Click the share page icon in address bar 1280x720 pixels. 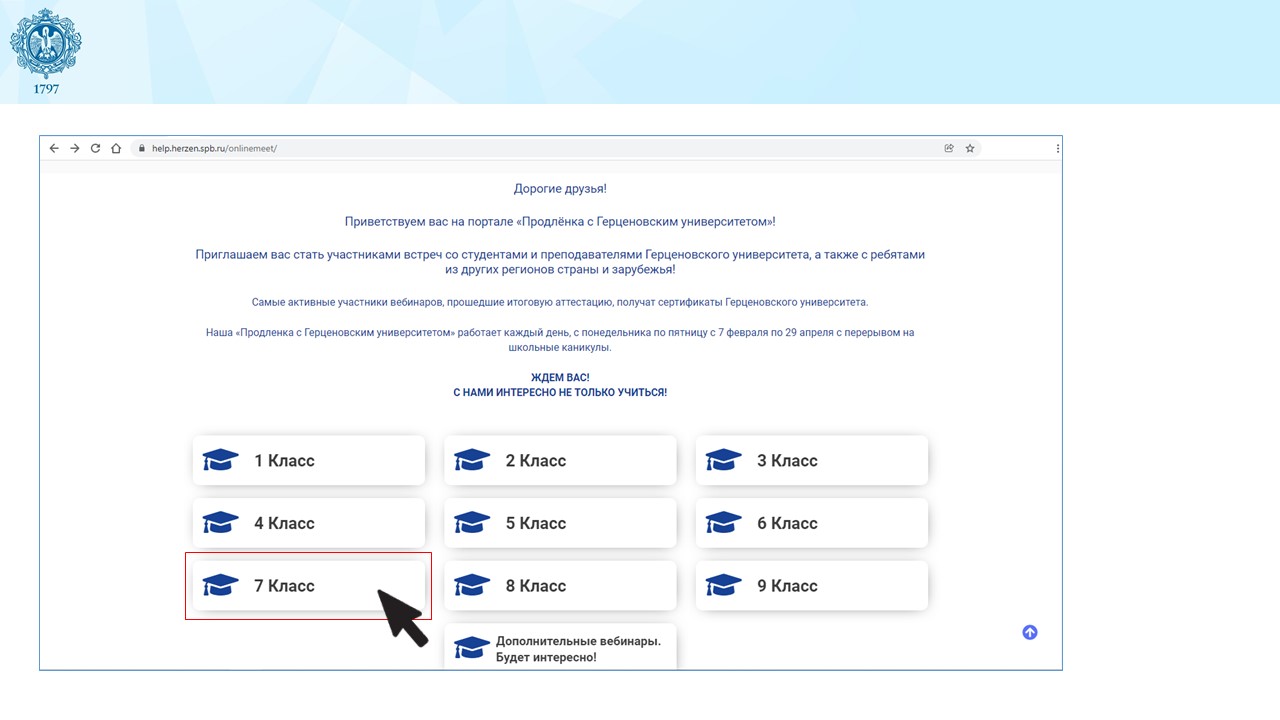click(949, 148)
